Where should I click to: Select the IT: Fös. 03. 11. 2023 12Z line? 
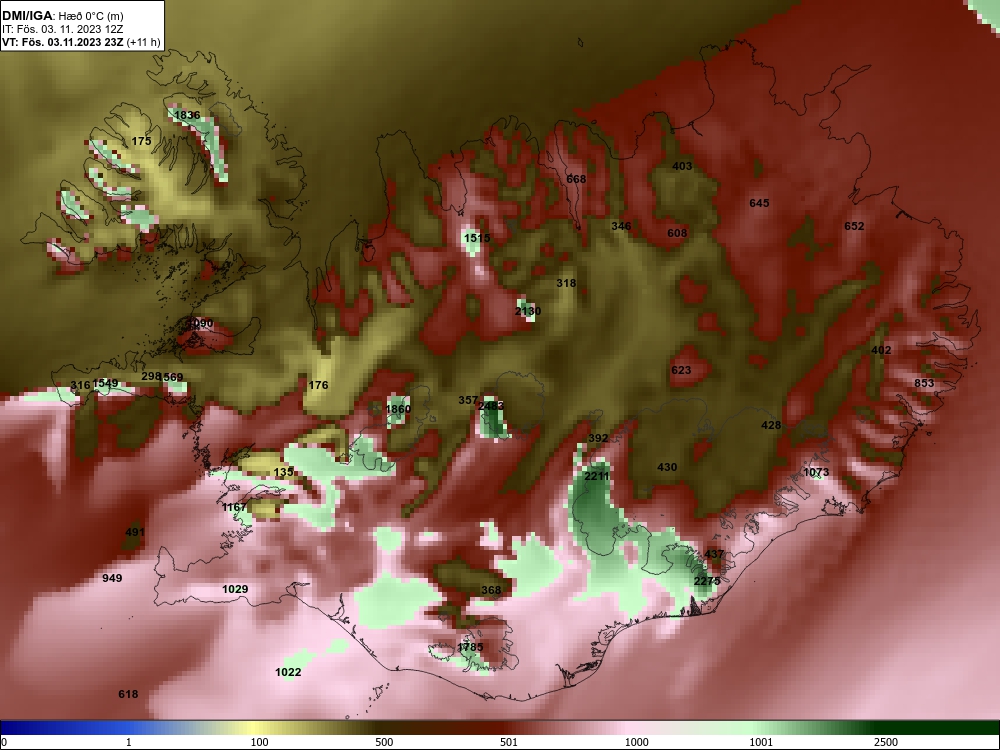click(60, 29)
